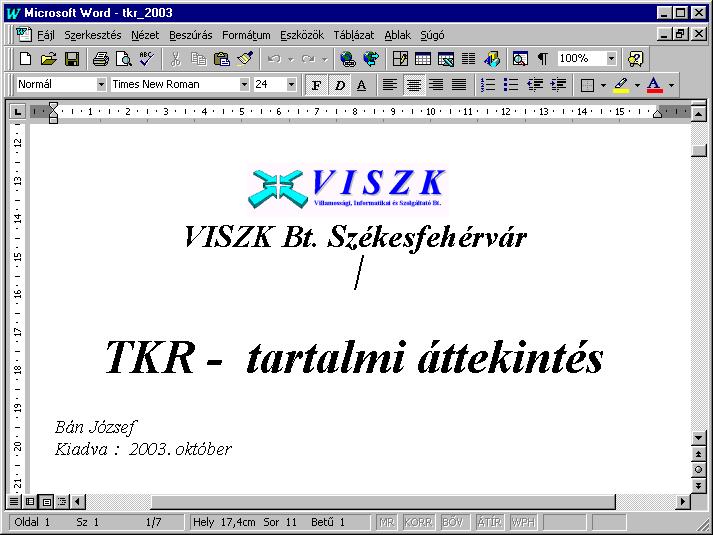Open Document Map magnifier icon
The width and height of the screenshot is (713, 535).
tap(520, 59)
